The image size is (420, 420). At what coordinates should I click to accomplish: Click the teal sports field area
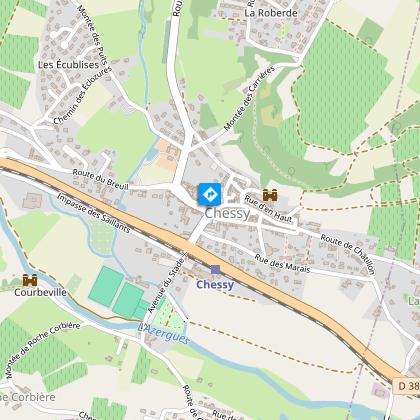(x=119, y=293)
